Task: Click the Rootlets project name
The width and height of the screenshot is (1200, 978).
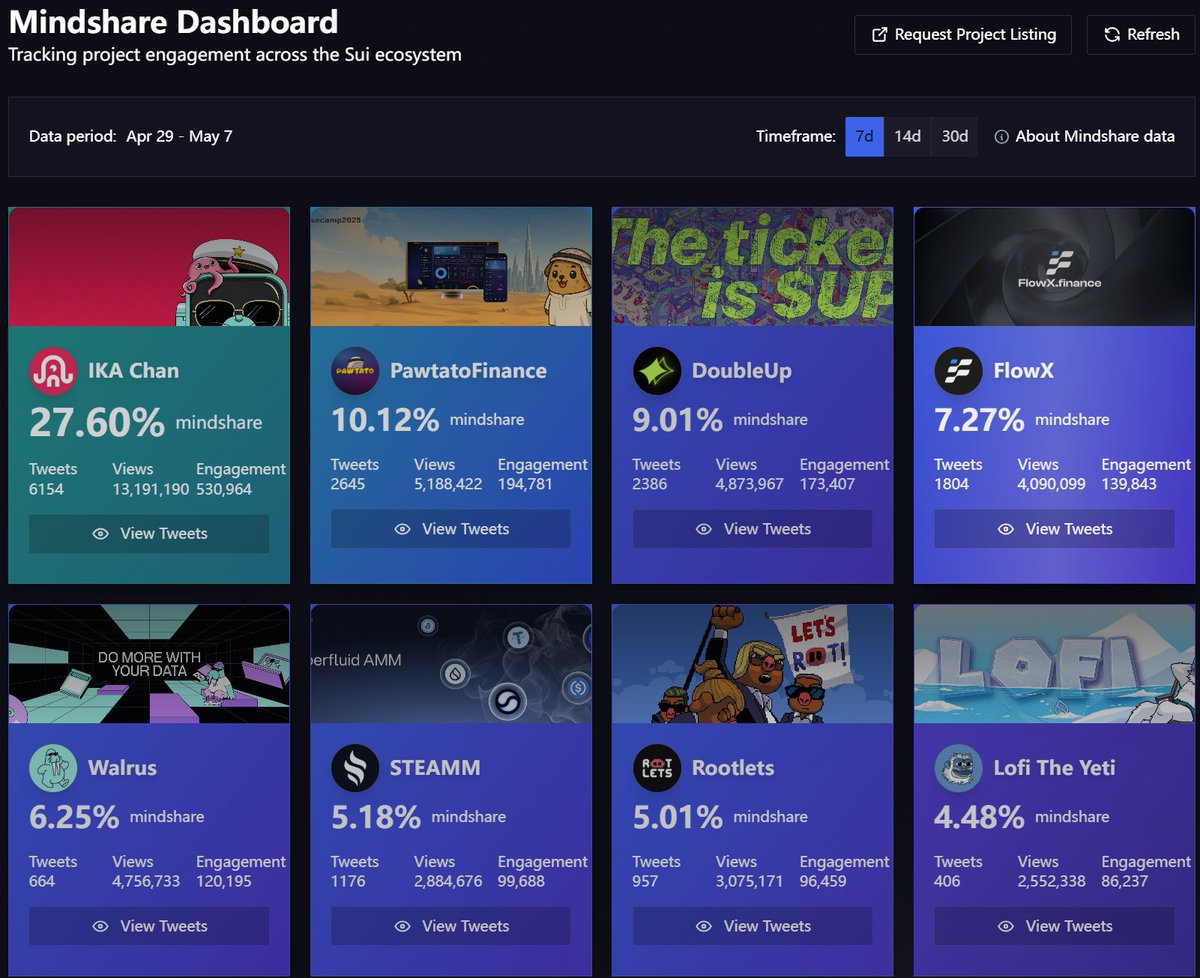Action: pos(733,768)
